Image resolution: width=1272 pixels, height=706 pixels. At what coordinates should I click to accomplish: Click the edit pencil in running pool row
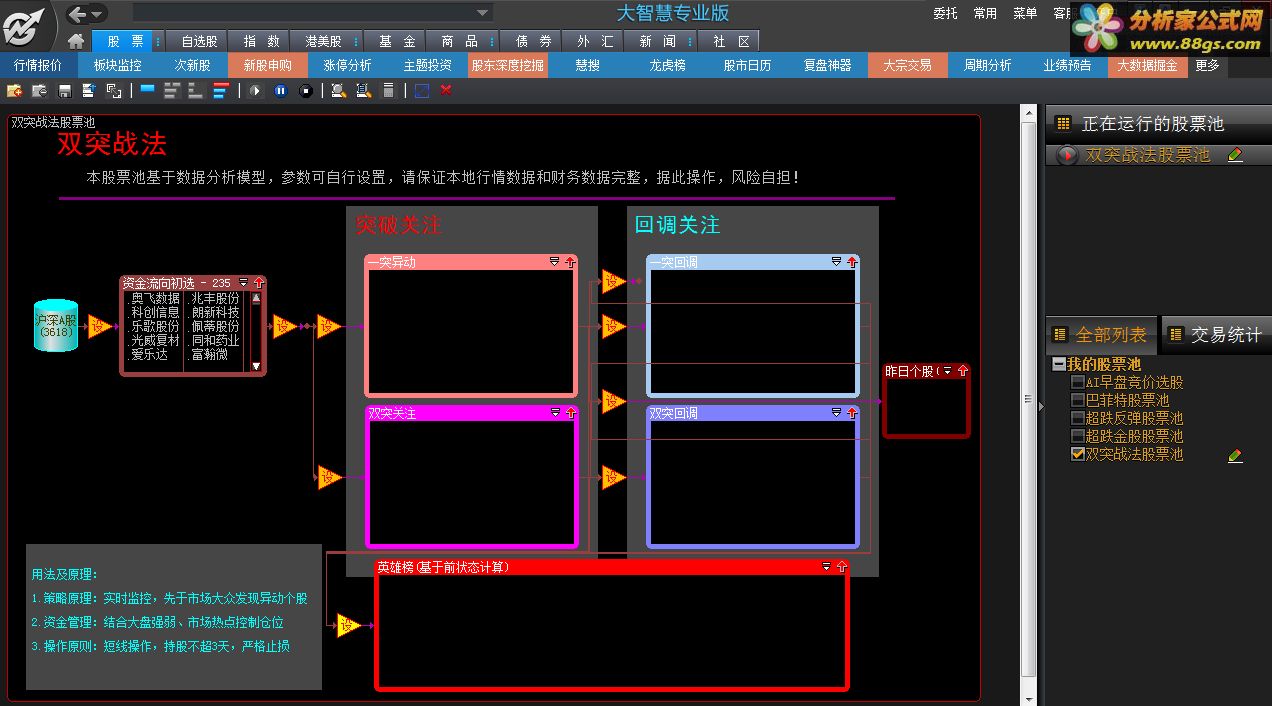point(1236,155)
